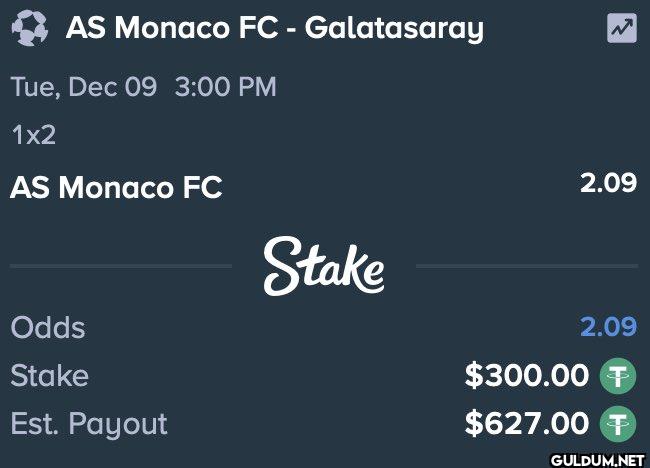Click the Tue, Dec 09 date text

84,87
